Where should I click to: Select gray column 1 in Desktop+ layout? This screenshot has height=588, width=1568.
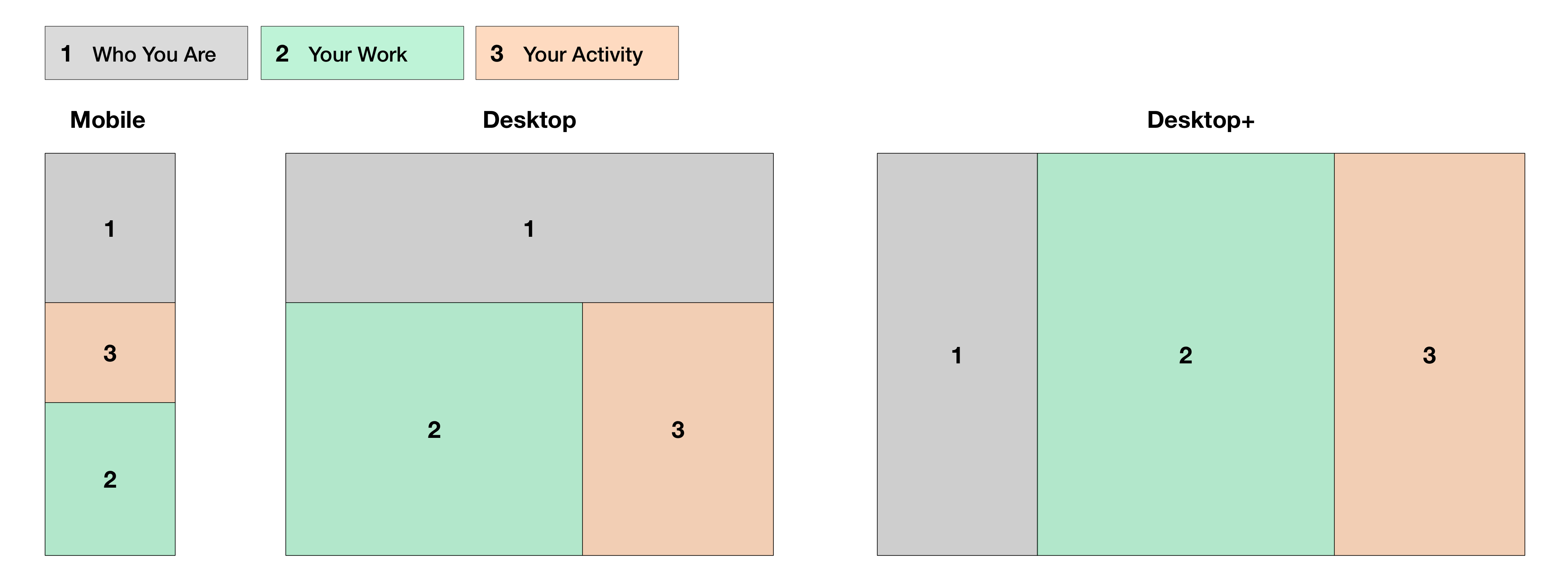coord(957,354)
